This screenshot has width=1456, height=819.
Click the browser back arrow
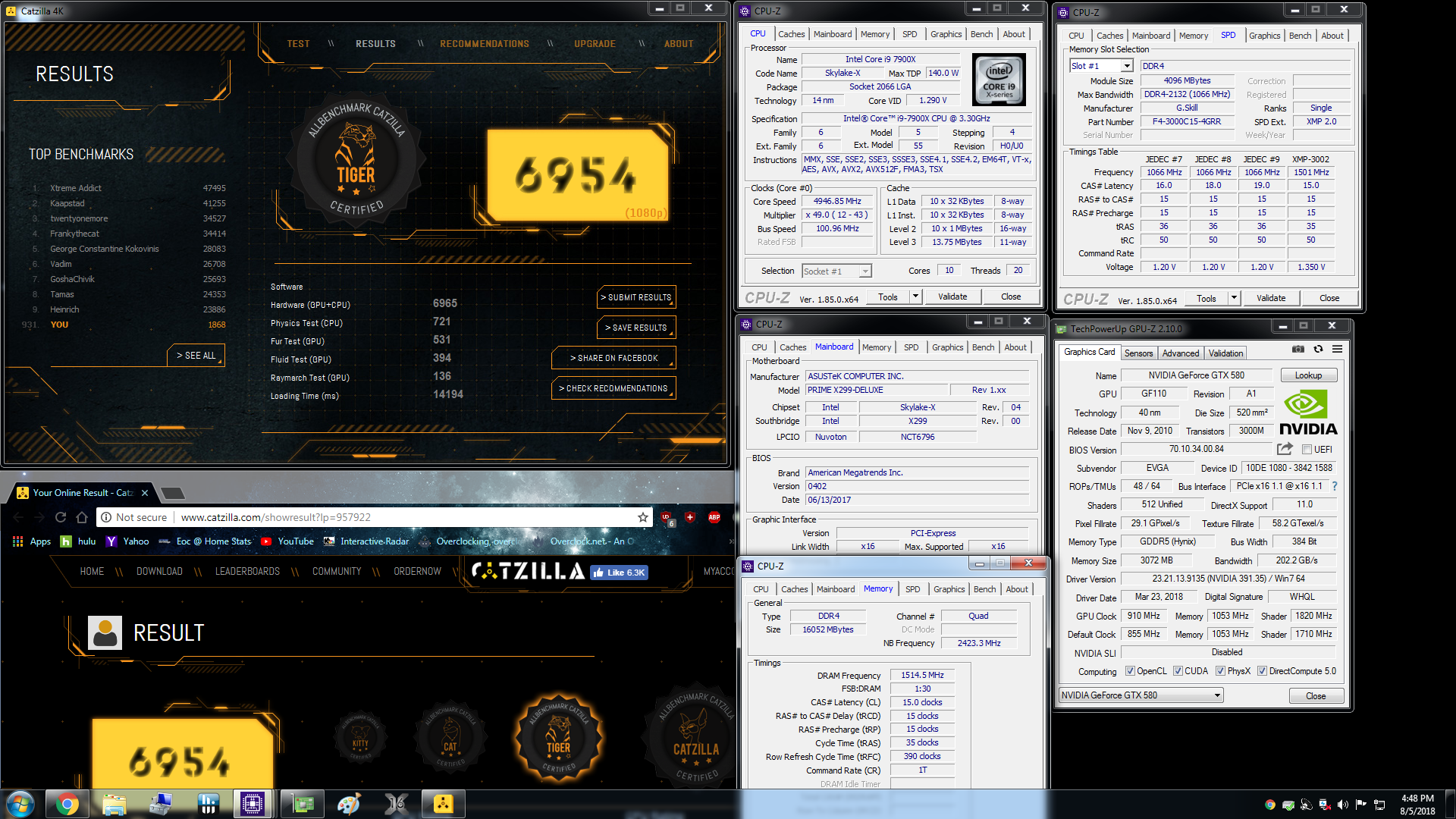tap(18, 517)
